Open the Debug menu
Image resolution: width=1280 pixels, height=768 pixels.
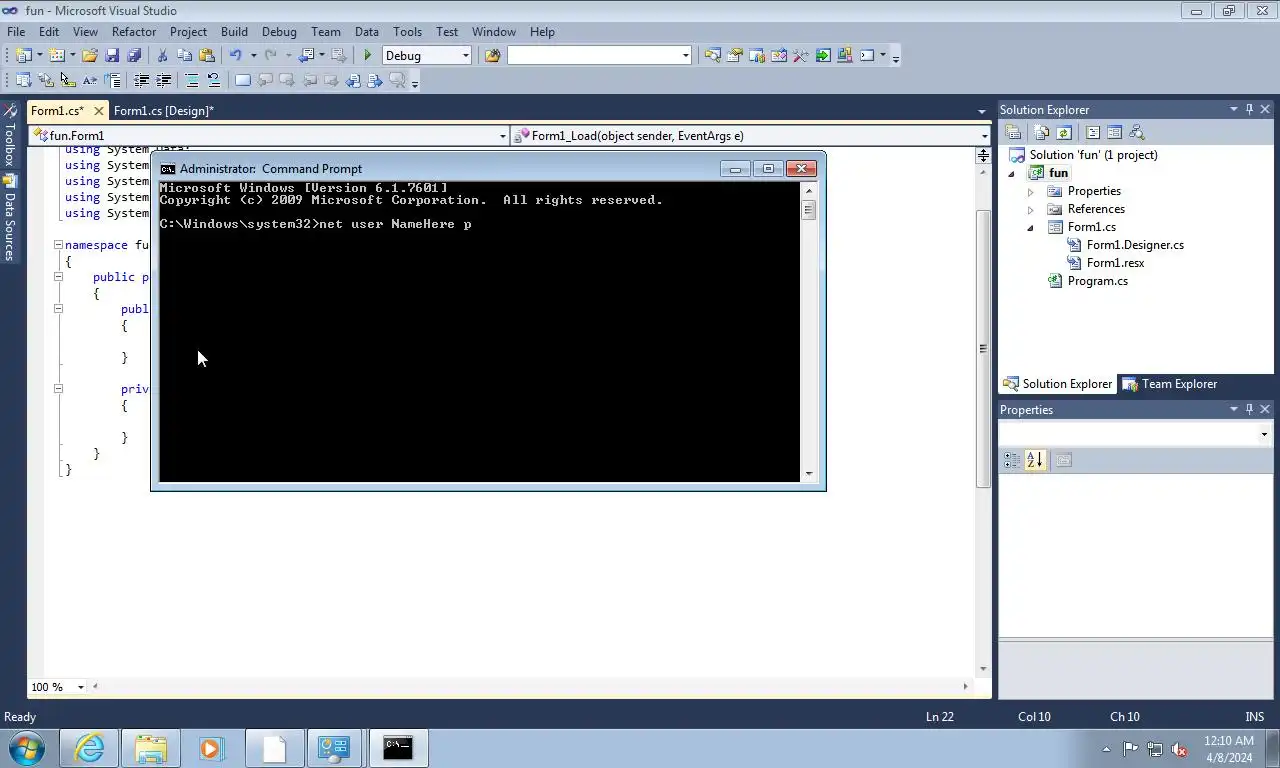[279, 32]
